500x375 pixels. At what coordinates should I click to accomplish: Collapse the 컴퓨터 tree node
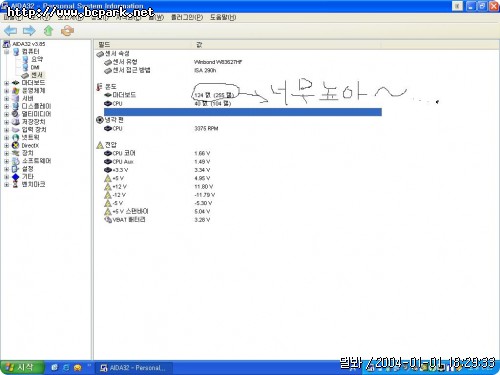tap(6, 52)
